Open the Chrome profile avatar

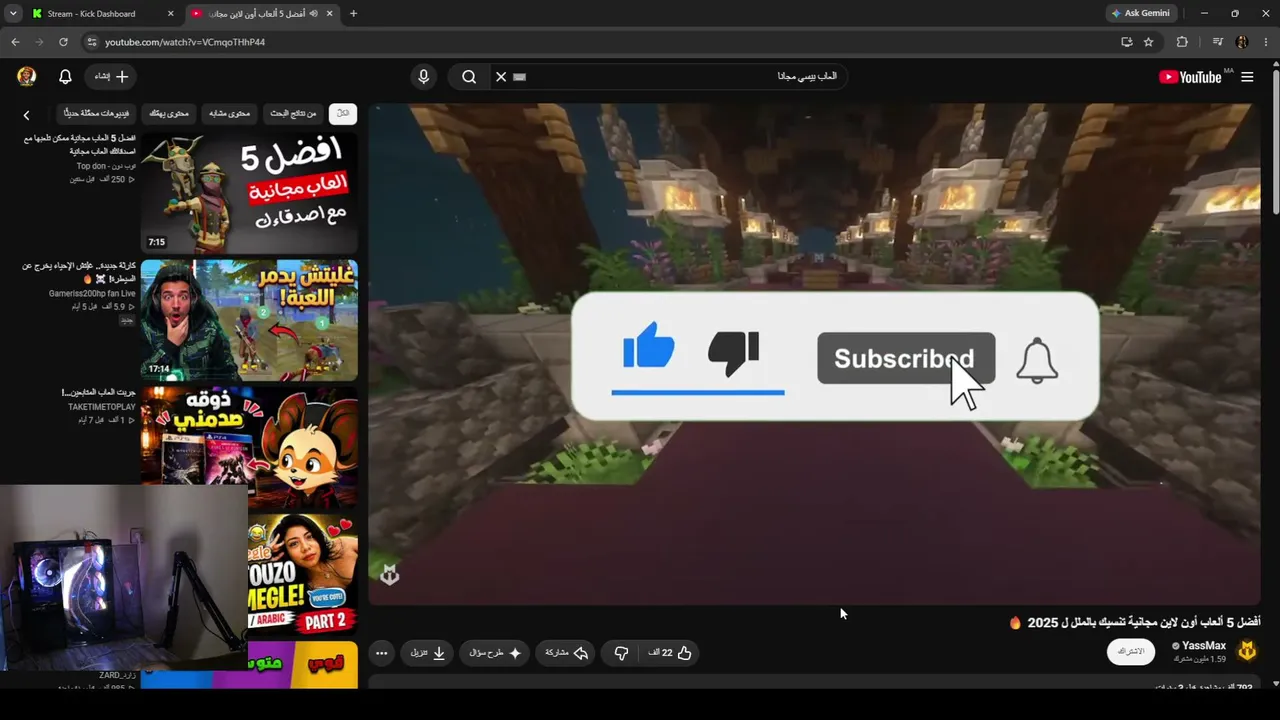1242,42
